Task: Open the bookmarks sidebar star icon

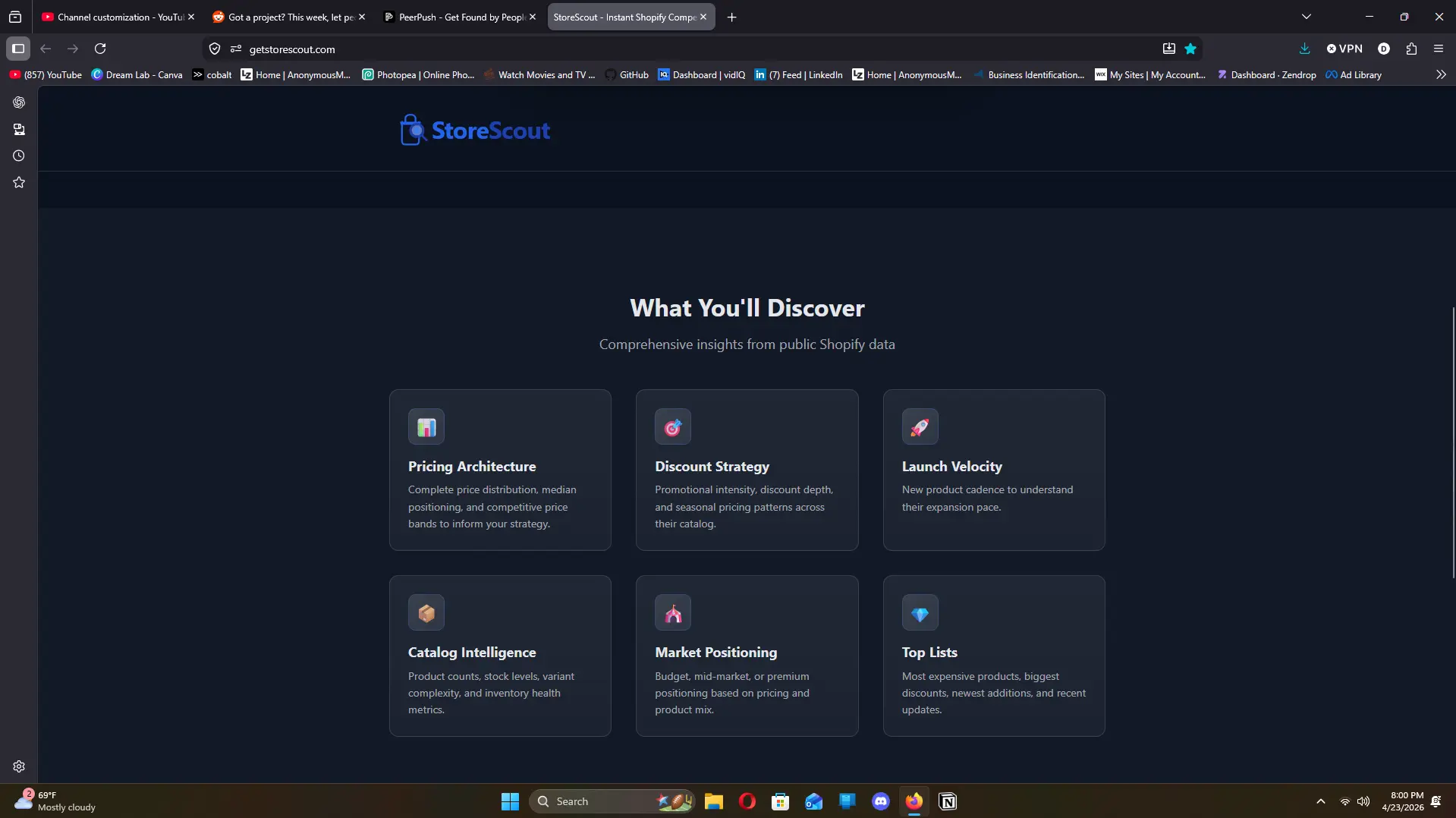Action: pos(19,182)
